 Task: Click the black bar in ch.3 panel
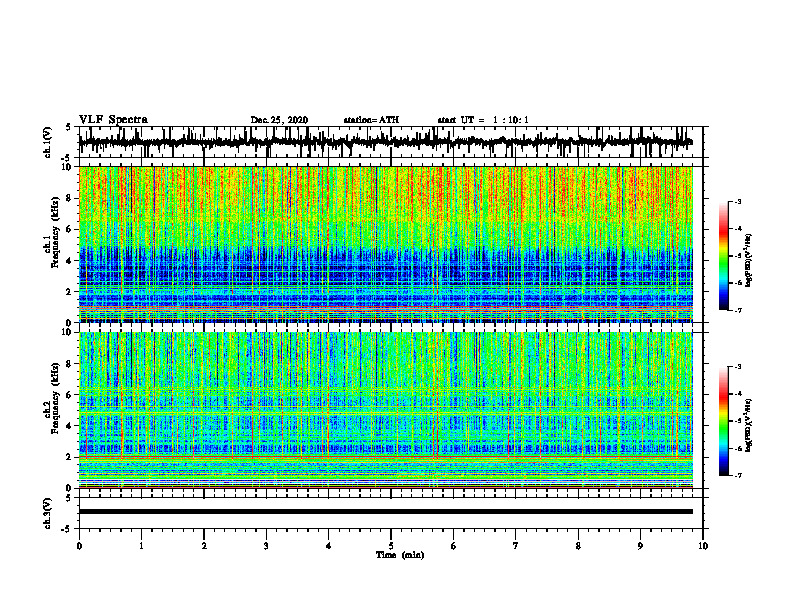point(385,512)
